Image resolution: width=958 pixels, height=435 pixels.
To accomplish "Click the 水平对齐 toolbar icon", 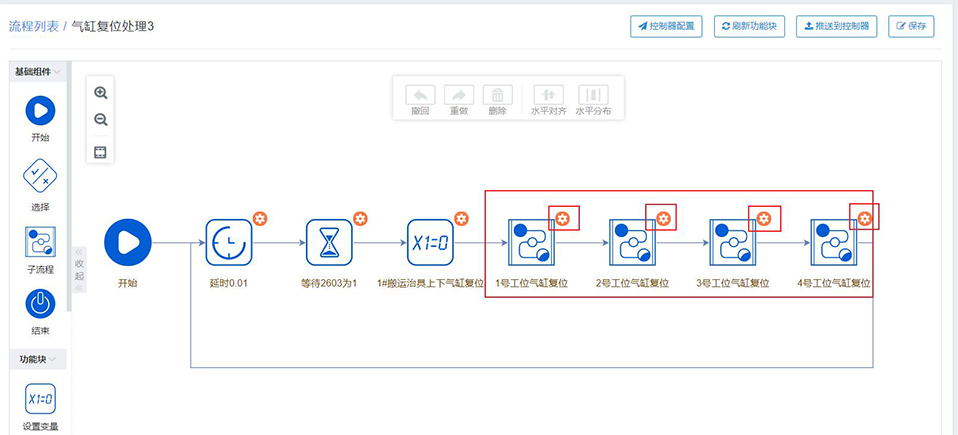I will point(549,95).
